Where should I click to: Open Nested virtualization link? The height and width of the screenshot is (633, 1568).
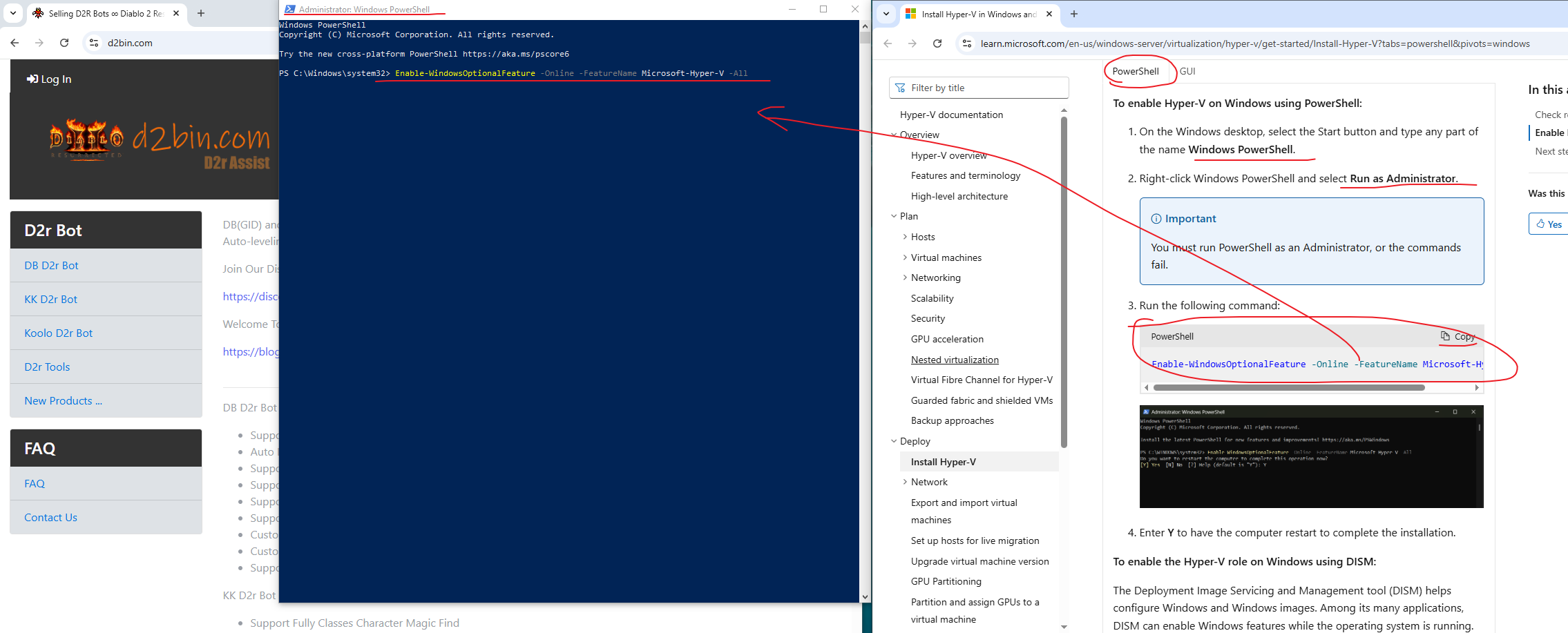coord(955,360)
